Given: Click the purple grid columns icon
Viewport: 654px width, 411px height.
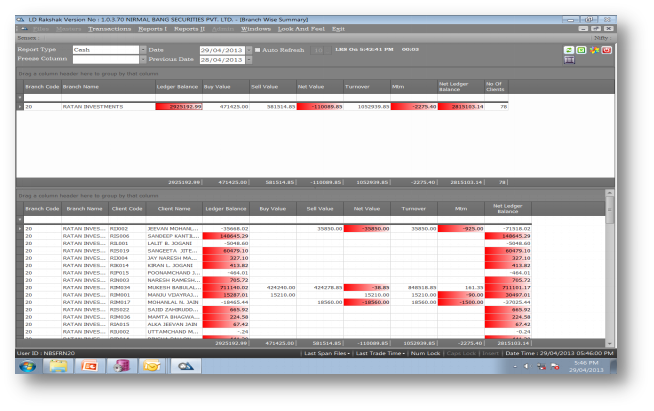Looking at the screenshot, I should [x=569, y=60].
